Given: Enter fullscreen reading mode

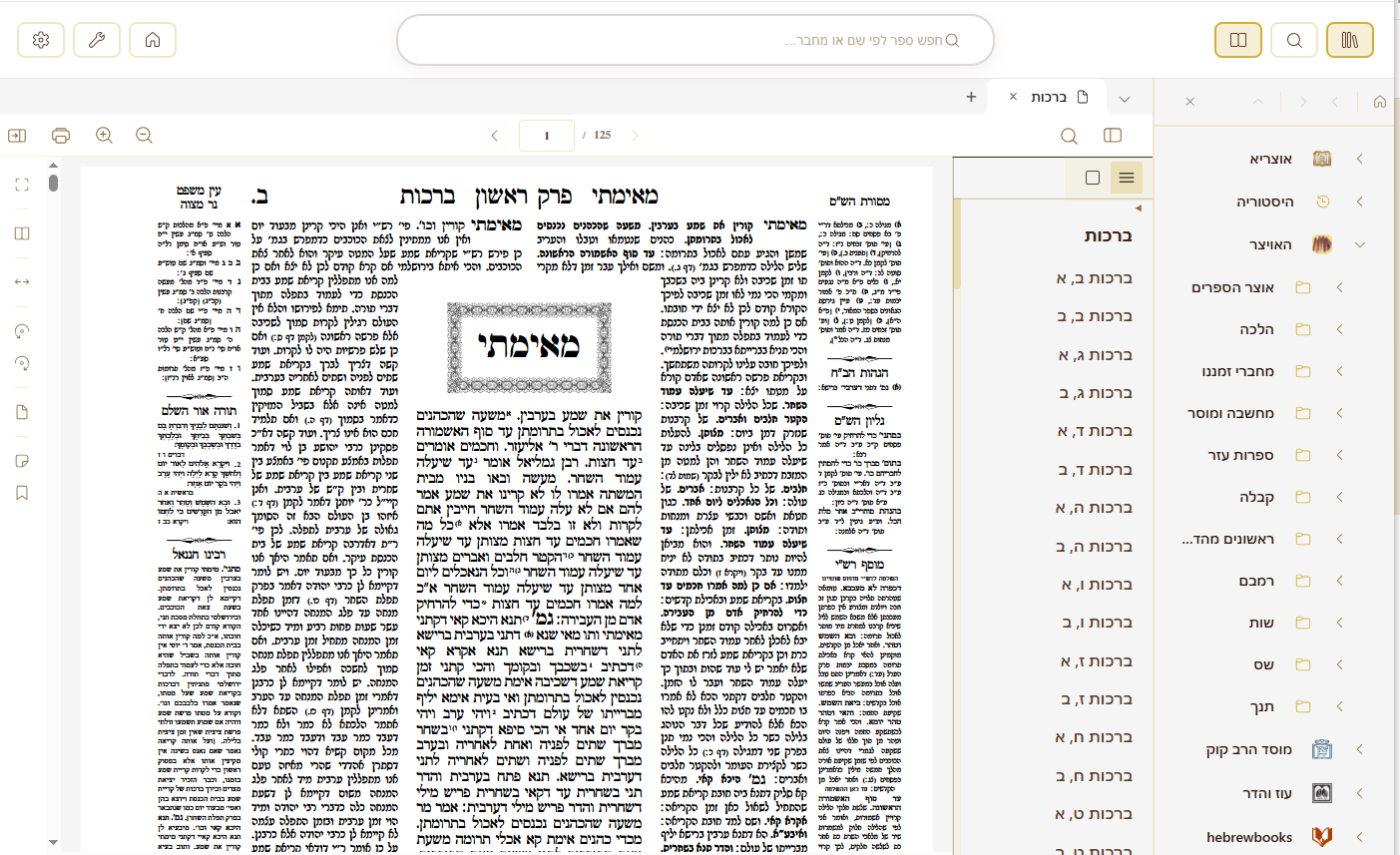Looking at the screenshot, I should coord(21,184).
